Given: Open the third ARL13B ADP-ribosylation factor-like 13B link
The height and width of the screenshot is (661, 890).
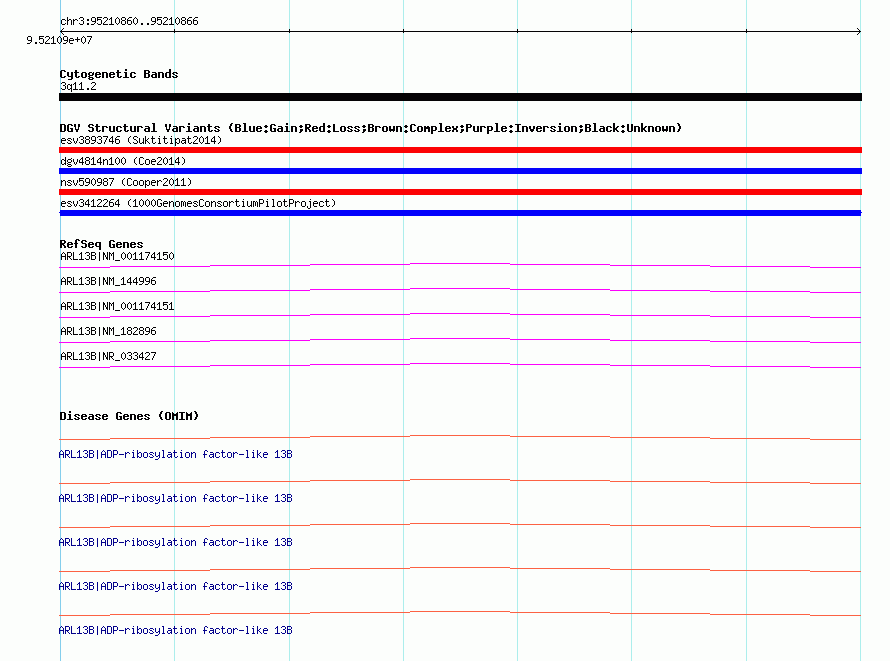Looking at the screenshot, I should point(175,542).
